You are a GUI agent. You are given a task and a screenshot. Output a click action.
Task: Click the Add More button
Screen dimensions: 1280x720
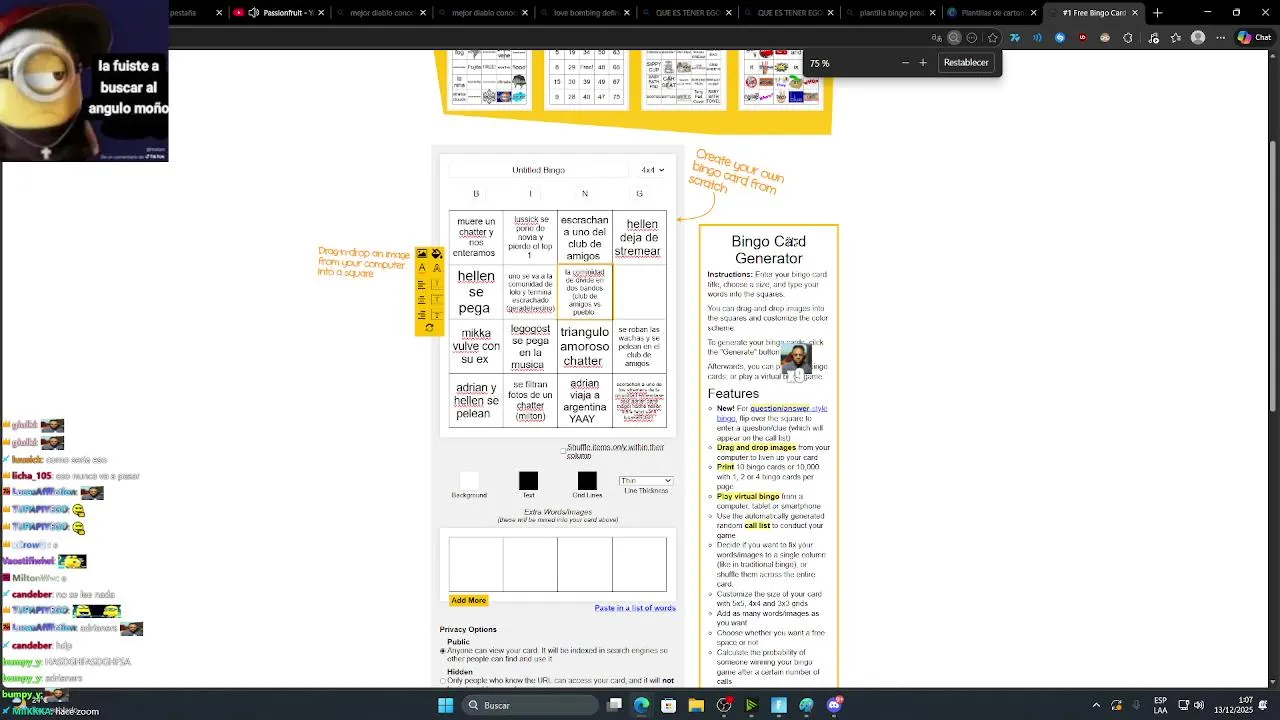coord(468,600)
